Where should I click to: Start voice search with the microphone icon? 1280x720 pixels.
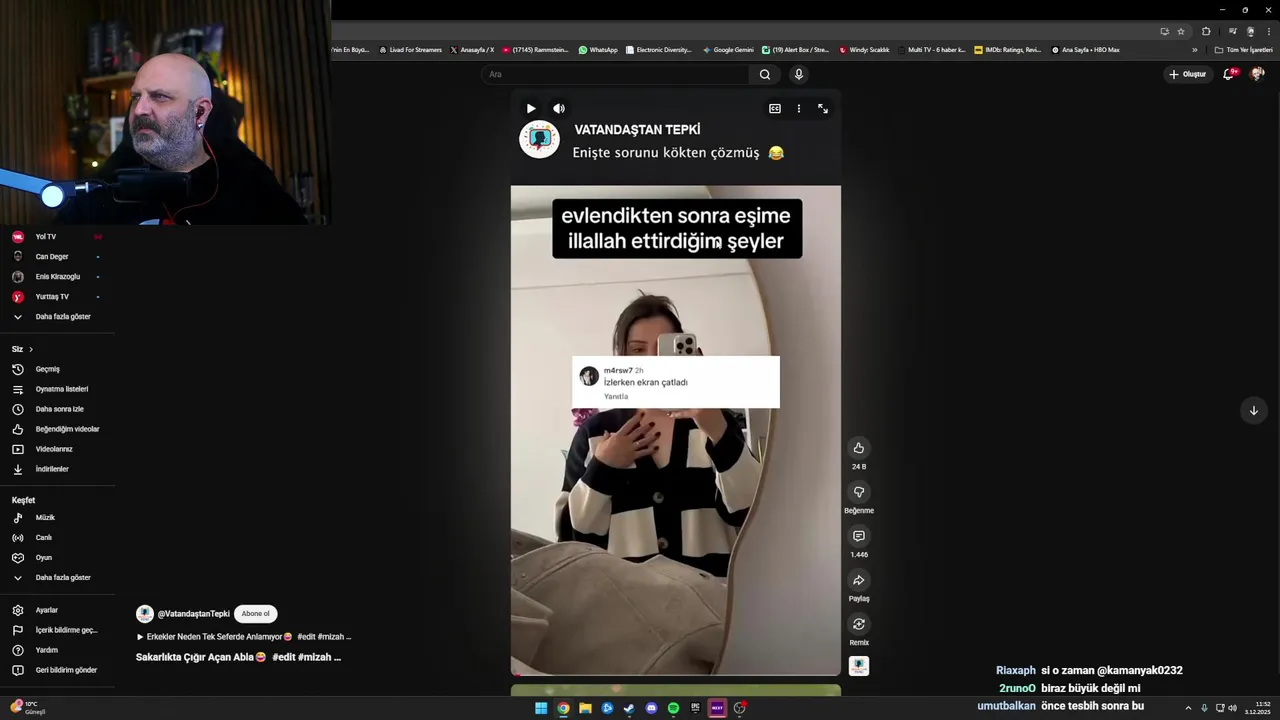[798, 74]
